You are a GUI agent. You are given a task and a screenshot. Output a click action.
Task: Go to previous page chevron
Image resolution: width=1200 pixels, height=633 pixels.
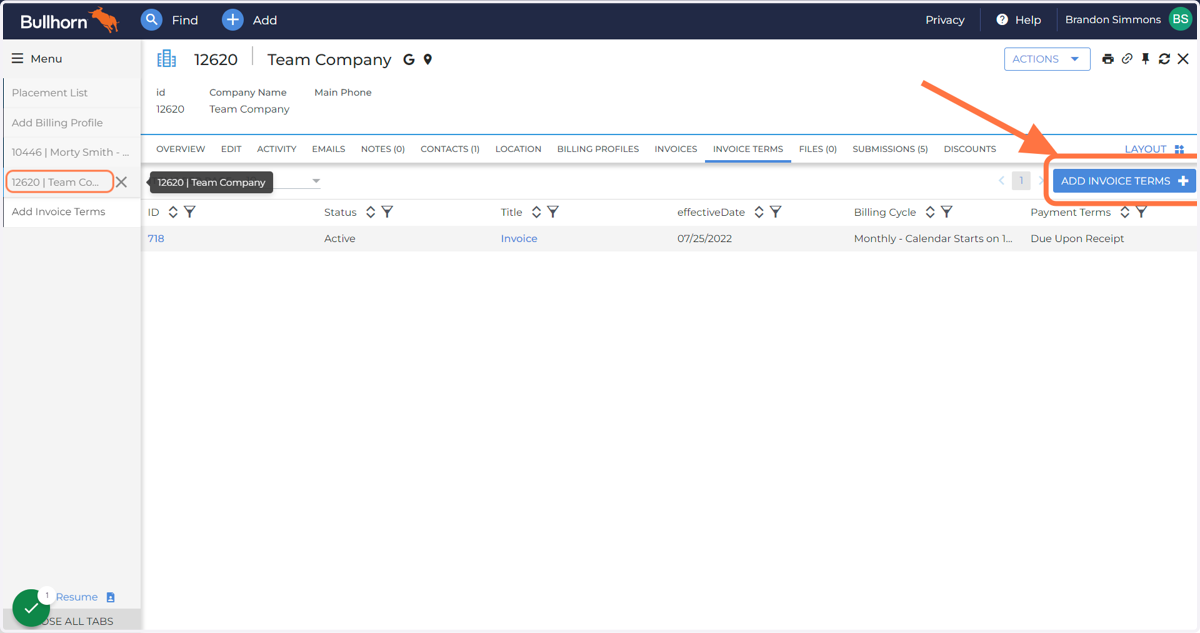(x=1001, y=181)
